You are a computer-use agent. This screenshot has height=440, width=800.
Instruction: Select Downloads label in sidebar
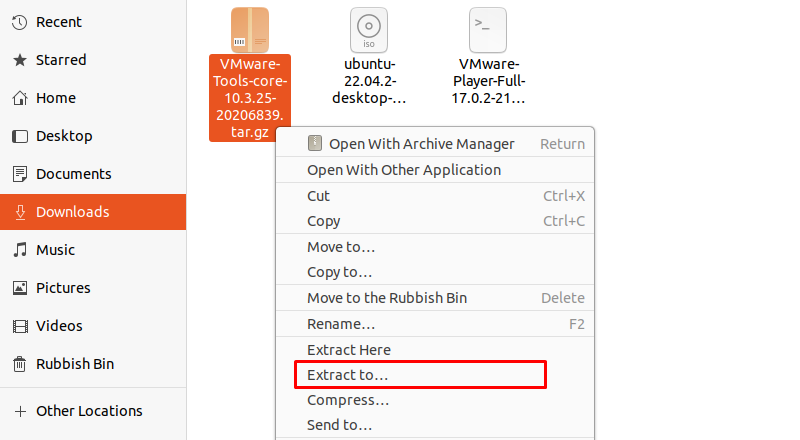73,212
